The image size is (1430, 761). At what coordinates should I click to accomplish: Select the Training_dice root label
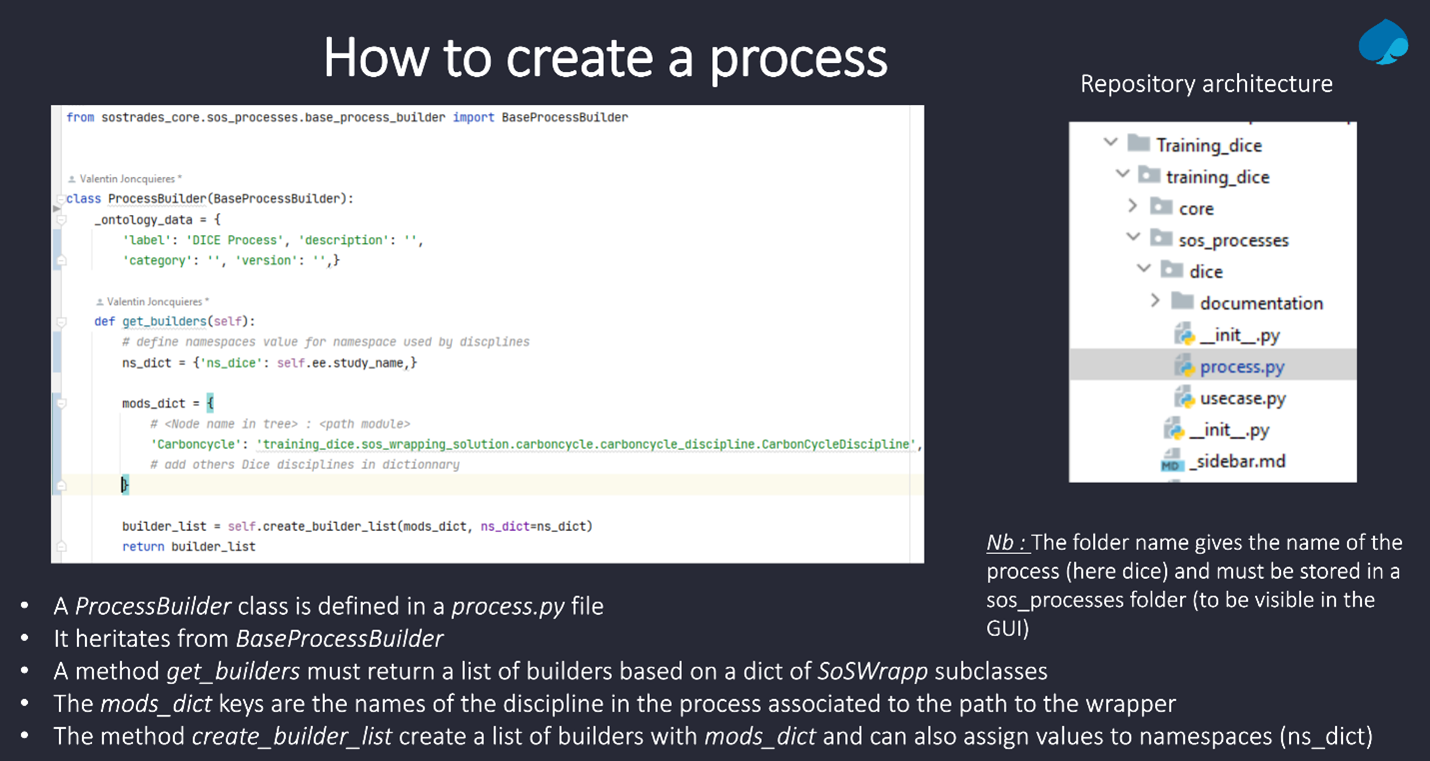(1208, 145)
